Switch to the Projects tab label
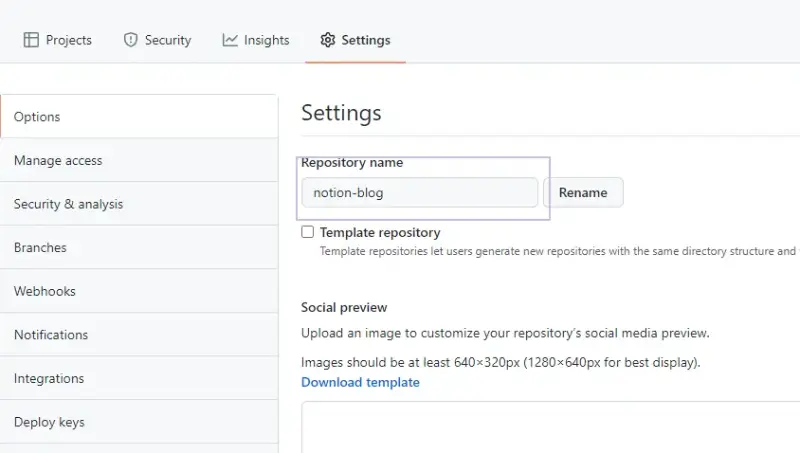The width and height of the screenshot is (800, 453). (x=68, y=40)
